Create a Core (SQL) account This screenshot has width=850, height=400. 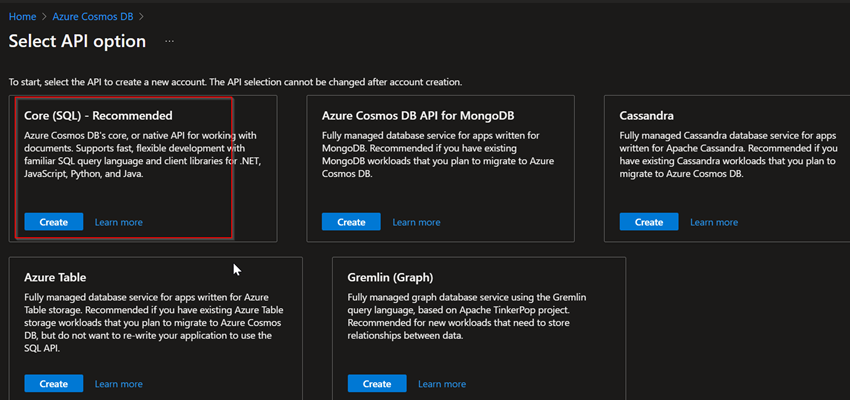tap(54, 222)
